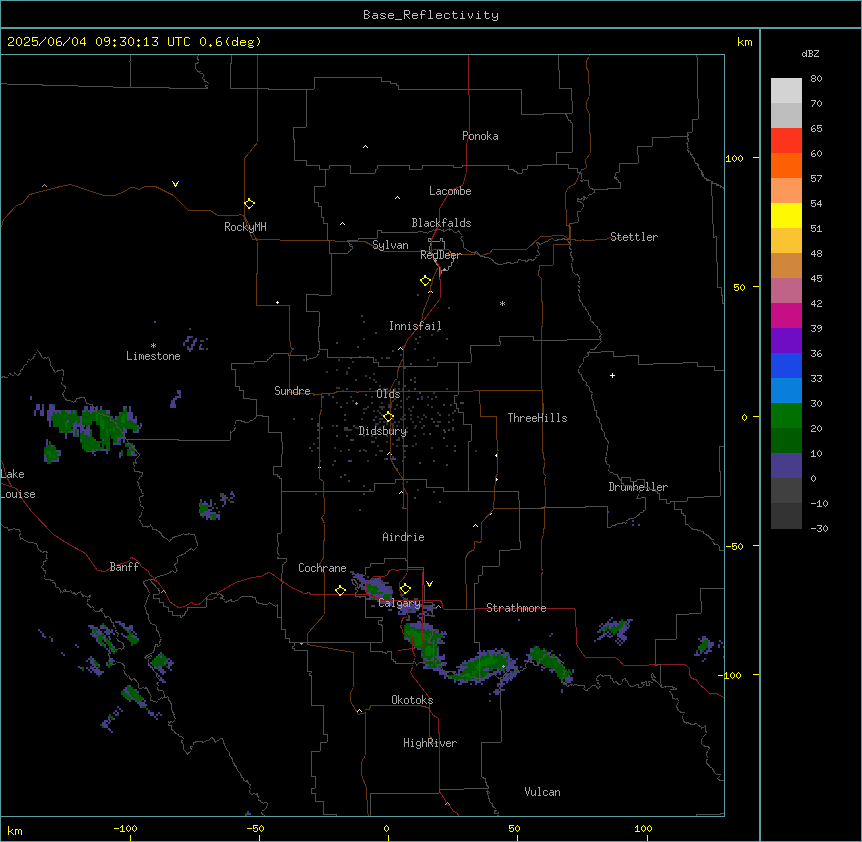Click the Airdrie label
862x842 pixels.
click(x=403, y=537)
